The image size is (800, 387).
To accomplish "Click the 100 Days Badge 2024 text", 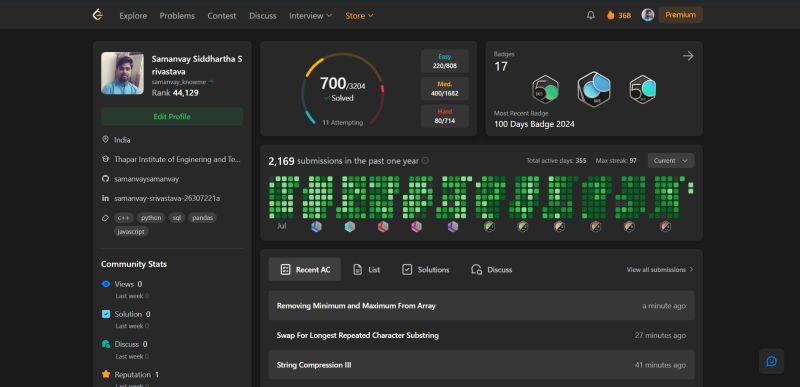I will click(x=534, y=124).
